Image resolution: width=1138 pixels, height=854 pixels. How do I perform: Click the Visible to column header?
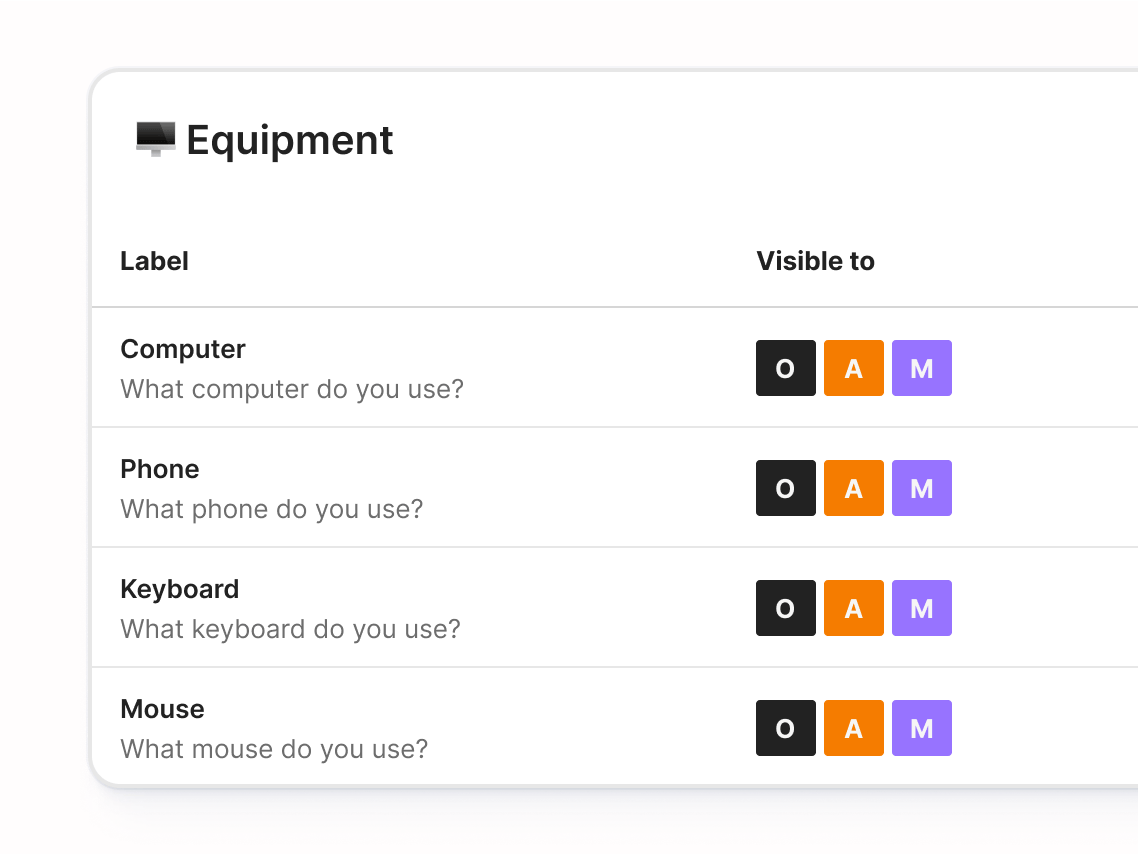[815, 261]
